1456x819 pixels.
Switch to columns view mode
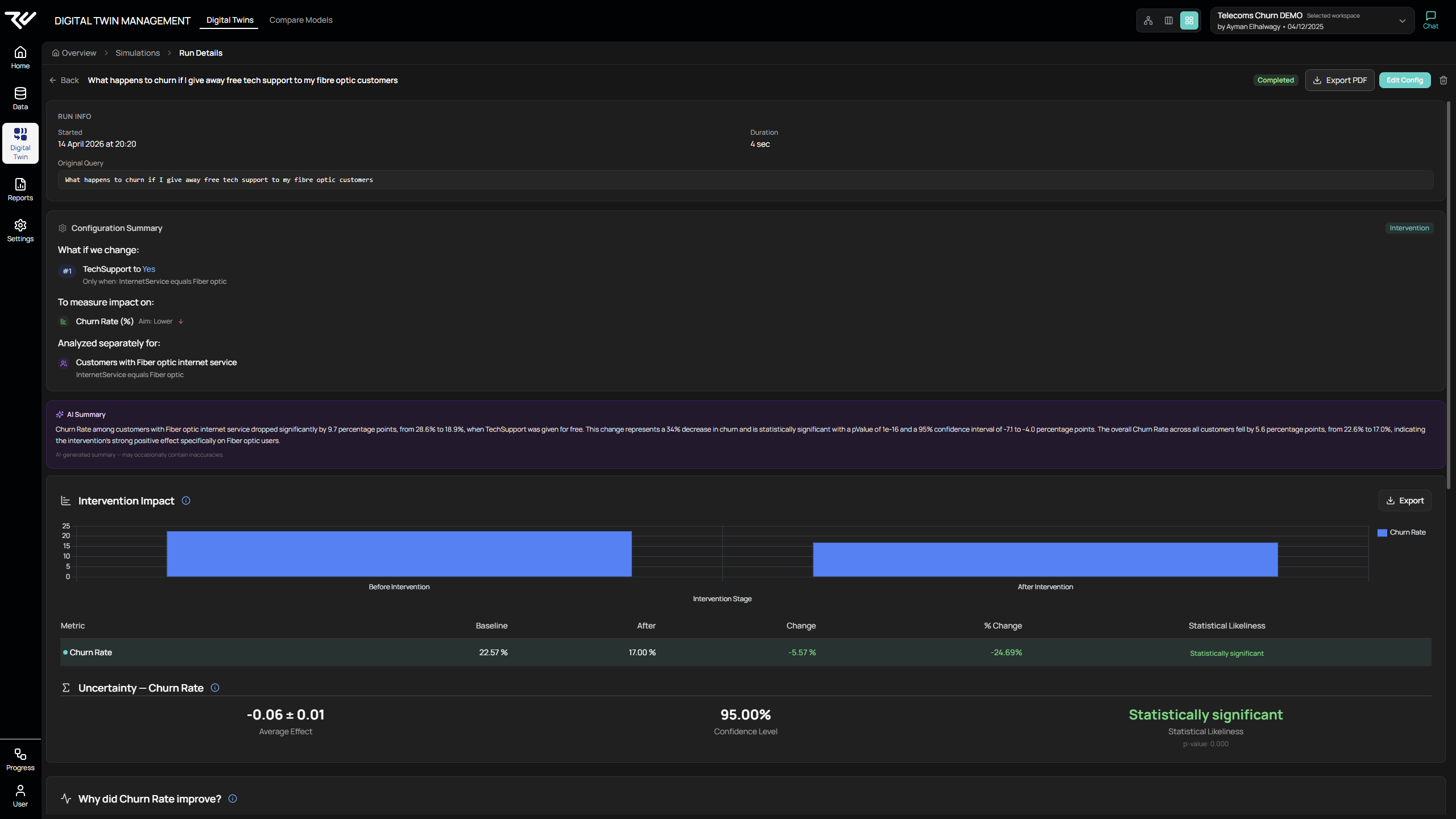pyautogui.click(x=1169, y=20)
